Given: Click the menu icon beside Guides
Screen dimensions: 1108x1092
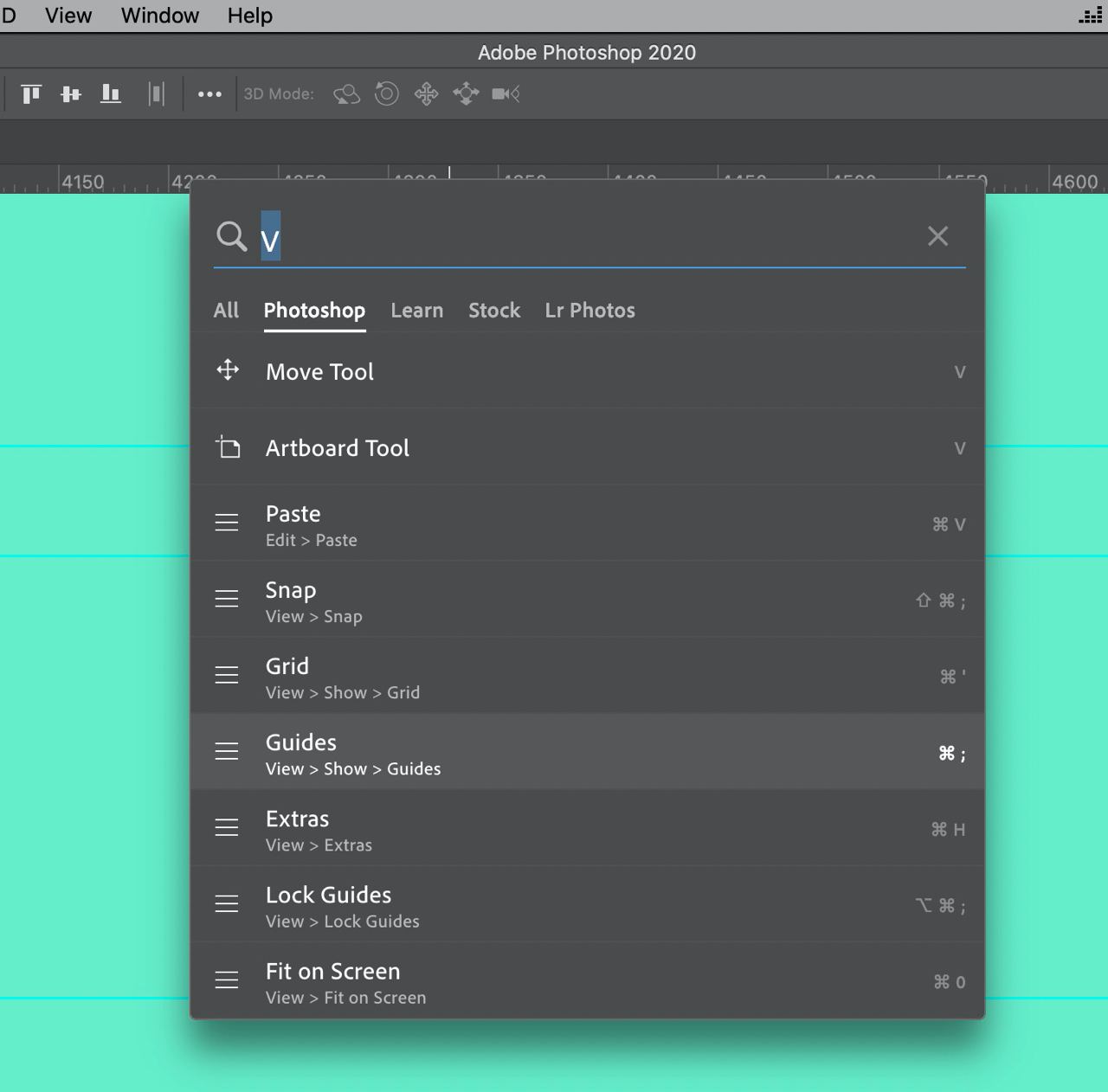Looking at the screenshot, I should coord(227,751).
